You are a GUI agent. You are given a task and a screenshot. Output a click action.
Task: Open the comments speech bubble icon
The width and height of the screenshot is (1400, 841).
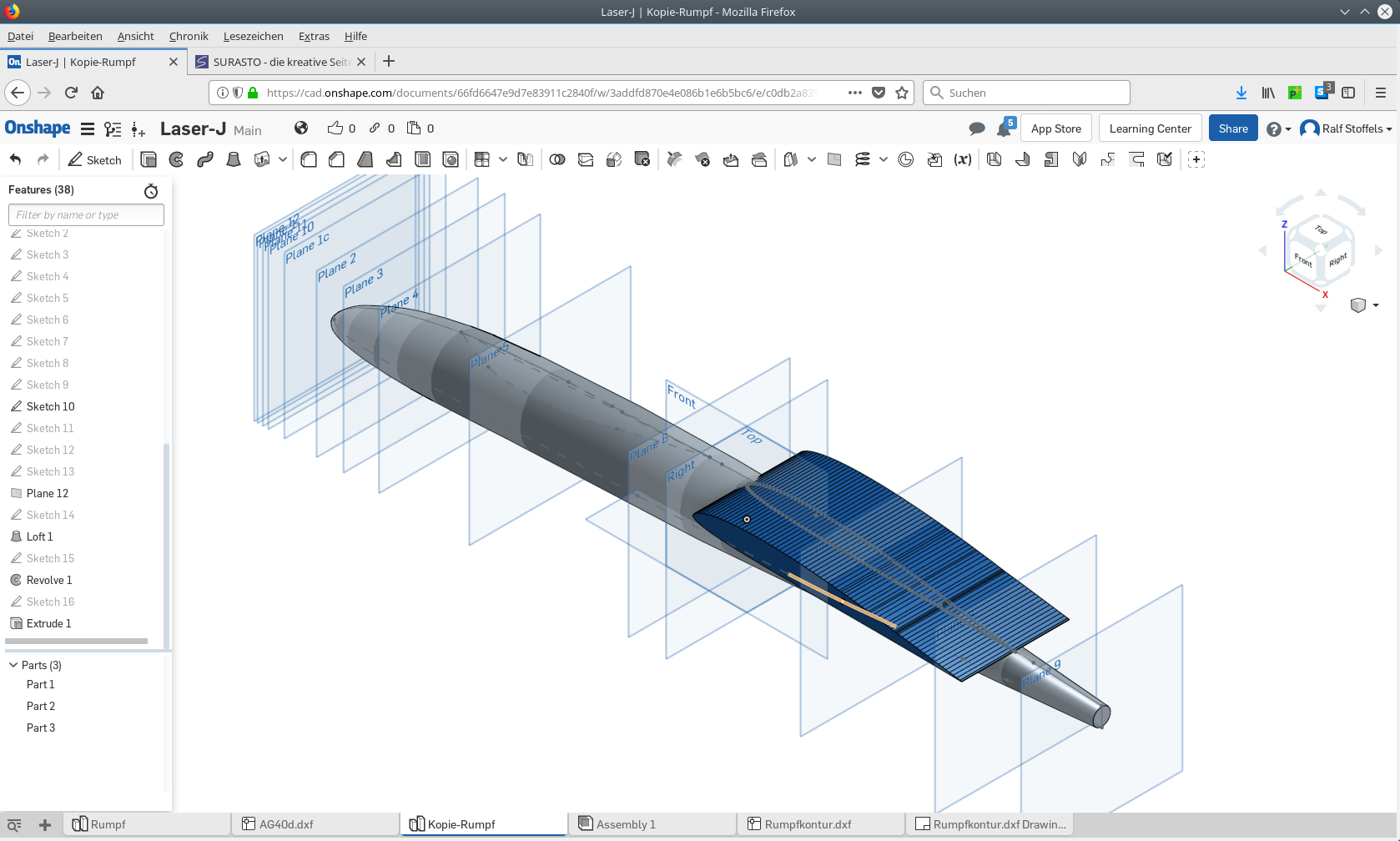point(976,128)
